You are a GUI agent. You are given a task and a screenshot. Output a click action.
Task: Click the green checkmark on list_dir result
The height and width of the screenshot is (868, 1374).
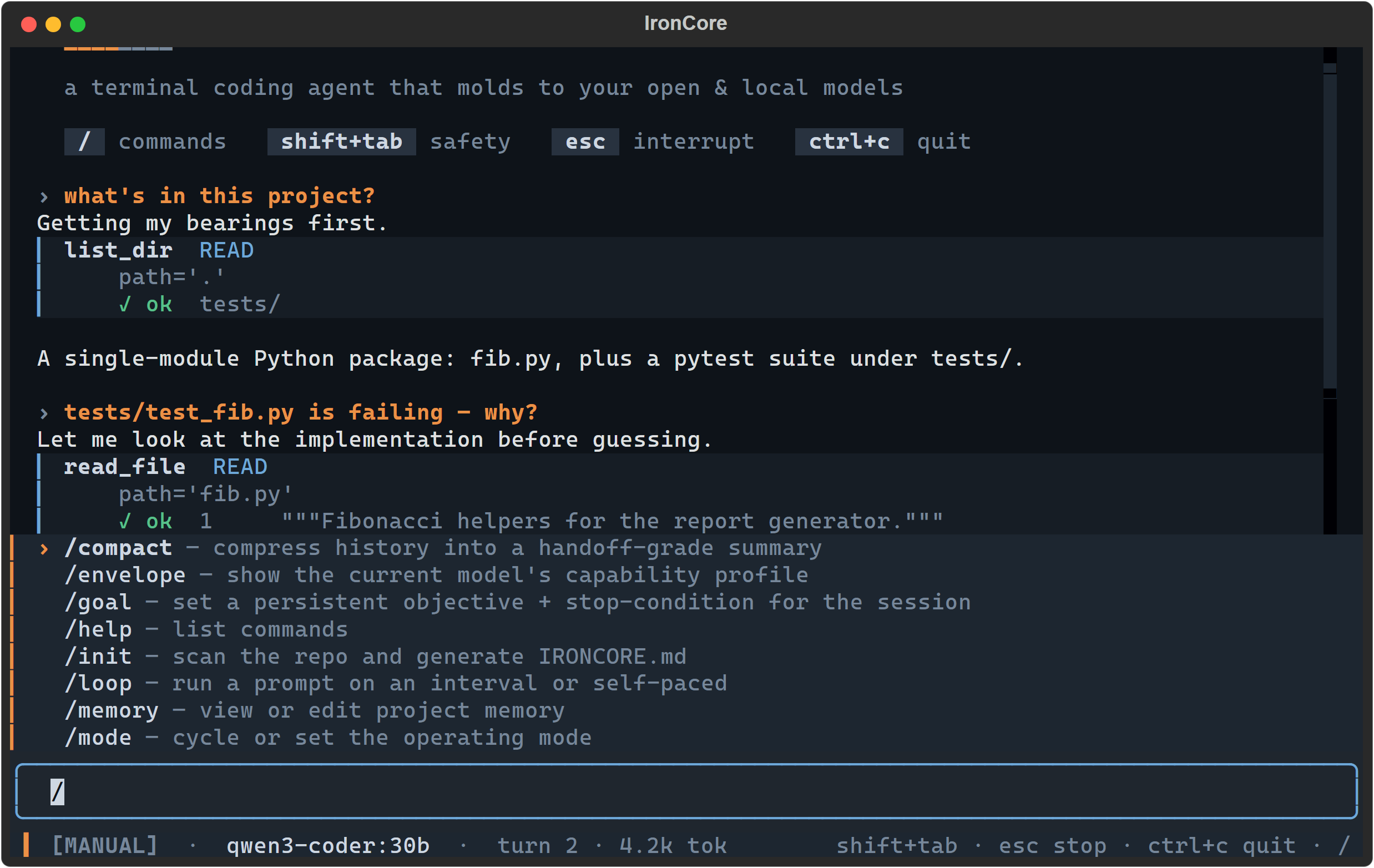tap(125, 304)
